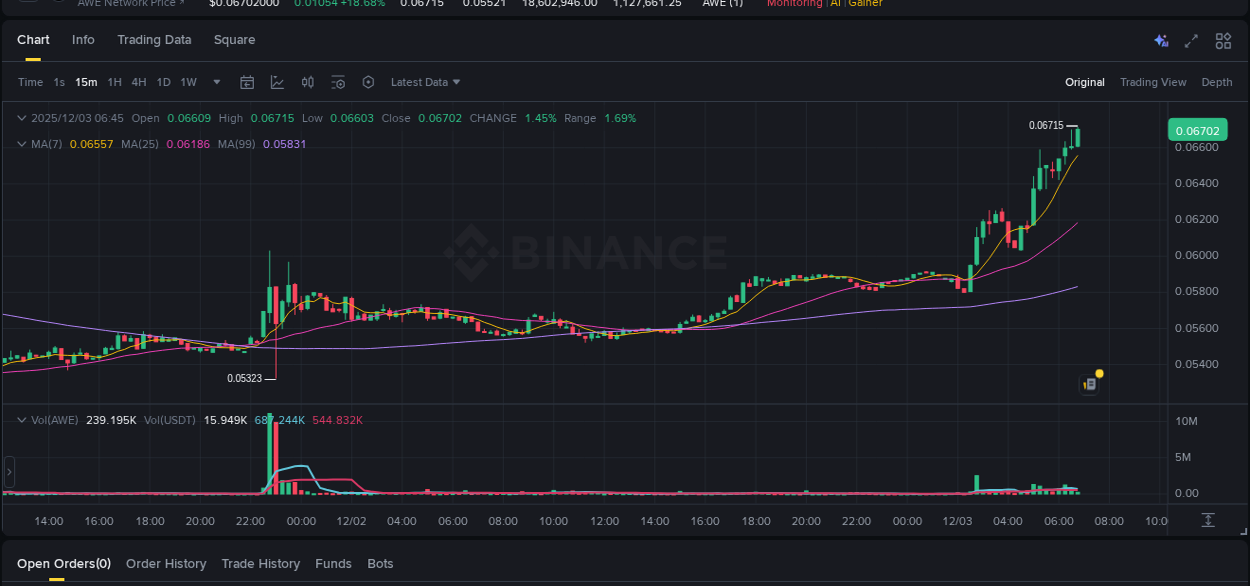This screenshot has width=1250, height=586.
Task: Open the hexagon chart settings icon
Action: tap(368, 82)
